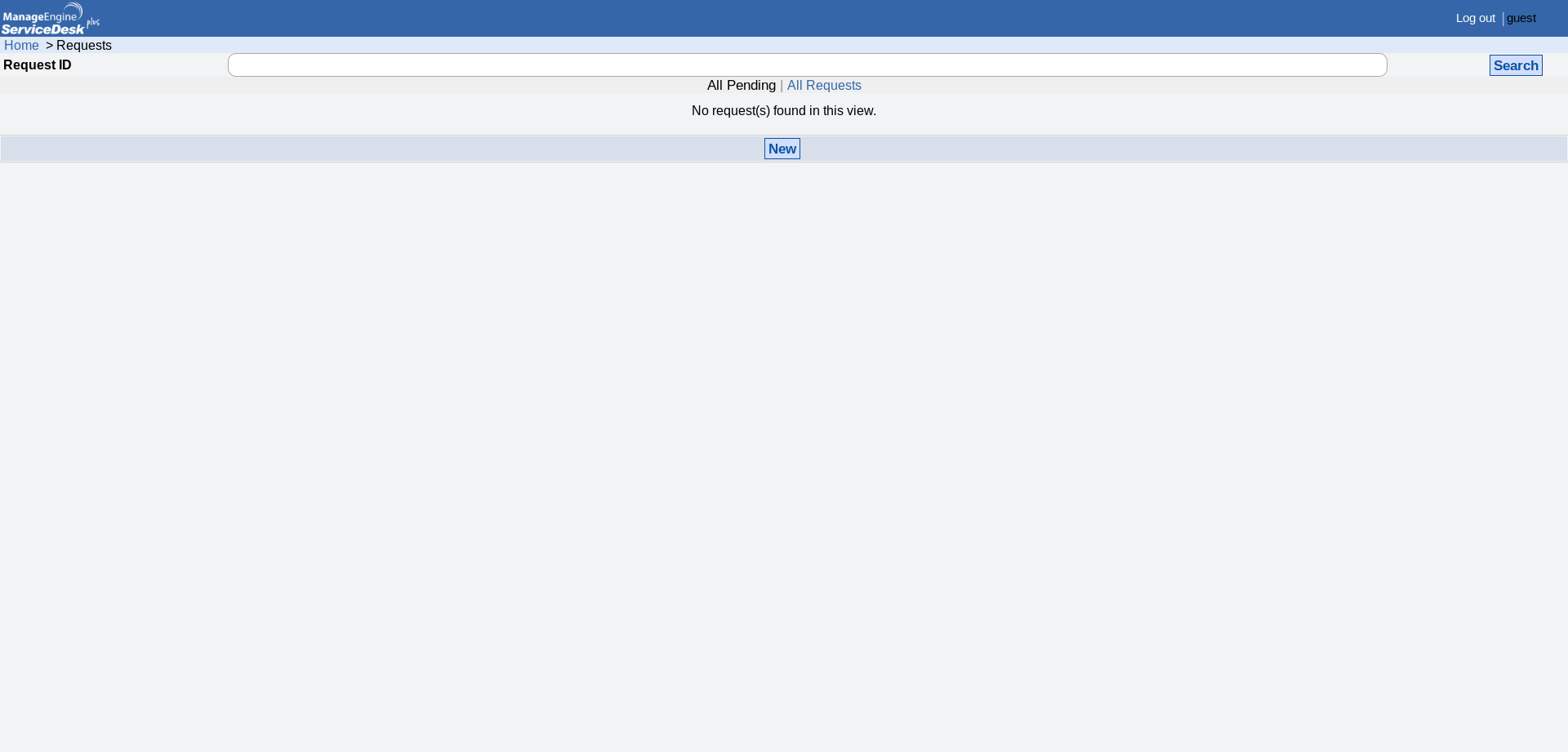Click the divider beside Log out
Viewport: 1568px width, 752px height.
point(1503,19)
